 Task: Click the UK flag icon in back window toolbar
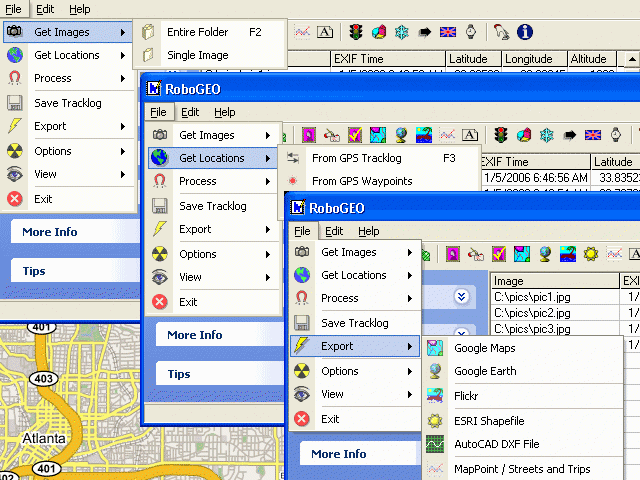(448, 32)
